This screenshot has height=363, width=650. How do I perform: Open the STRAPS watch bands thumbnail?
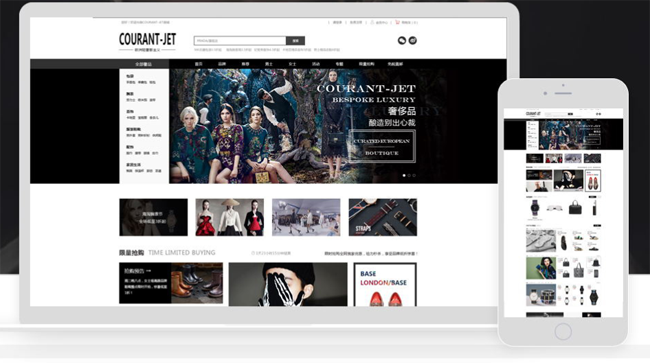tap(383, 217)
